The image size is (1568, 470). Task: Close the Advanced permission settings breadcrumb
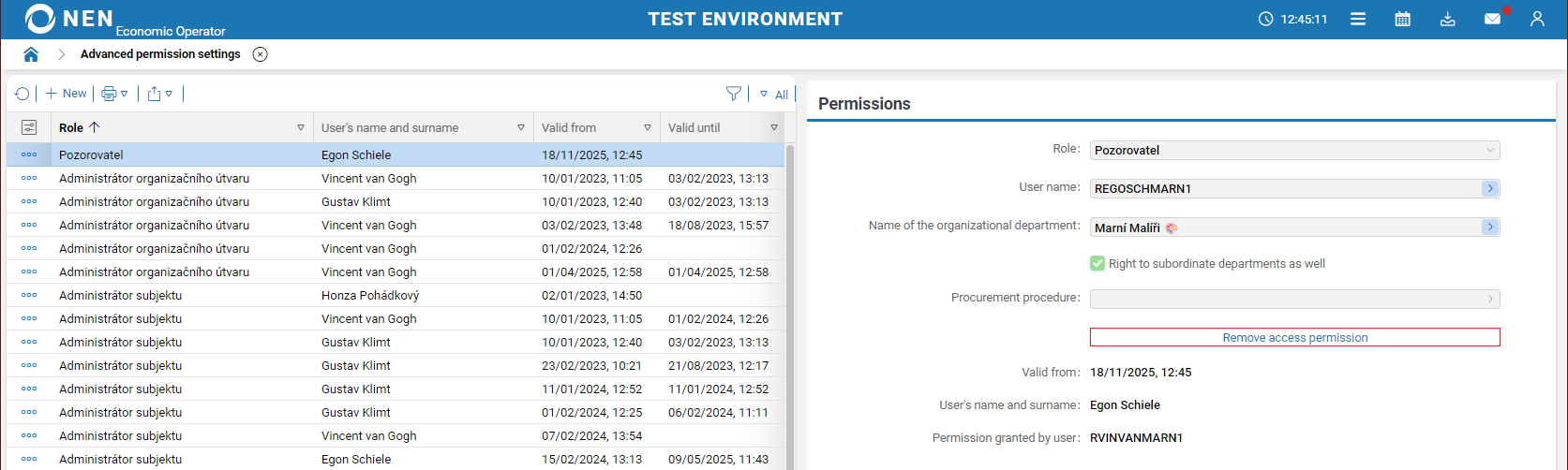[x=261, y=54]
